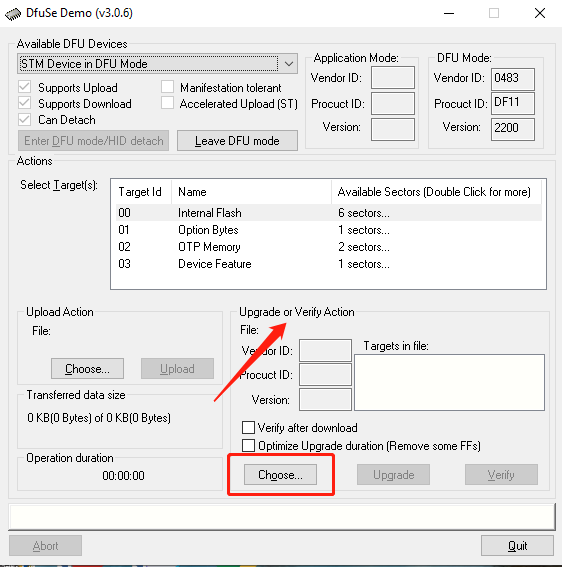Enable Manifestation tolerant checkbox
This screenshot has width=562, height=567.
coord(167,87)
